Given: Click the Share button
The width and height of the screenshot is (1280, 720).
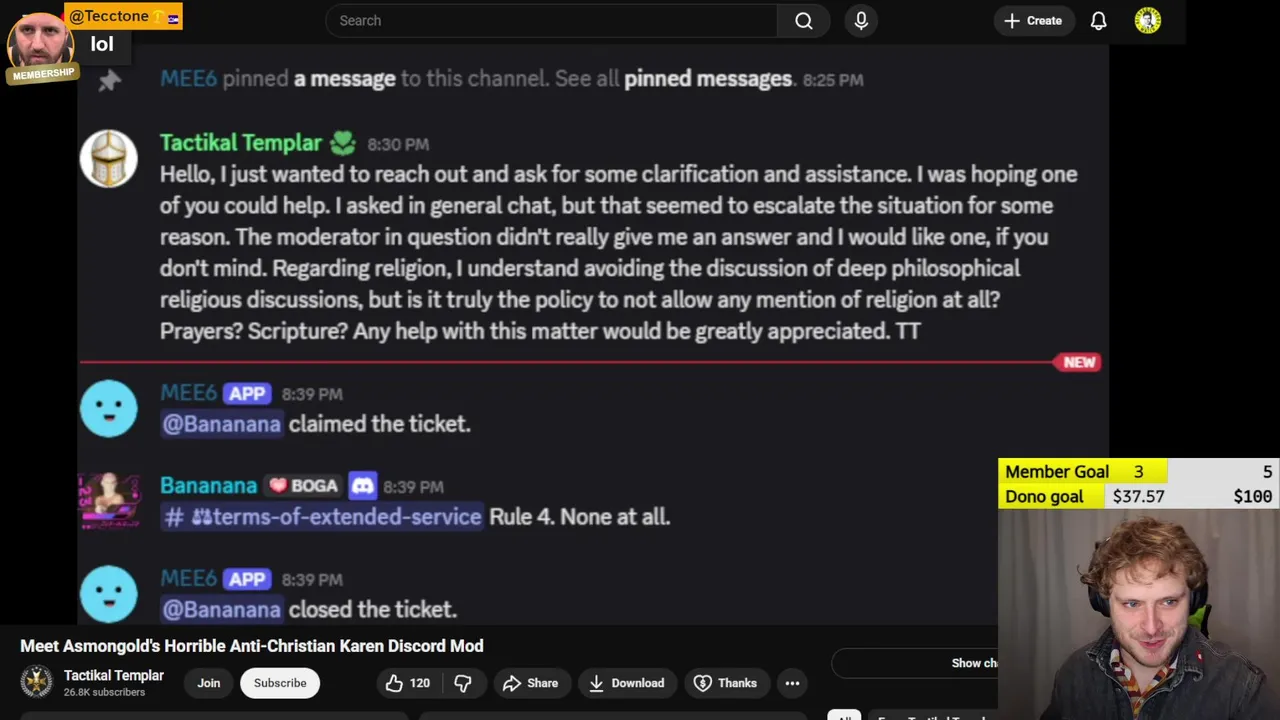Looking at the screenshot, I should pos(530,683).
